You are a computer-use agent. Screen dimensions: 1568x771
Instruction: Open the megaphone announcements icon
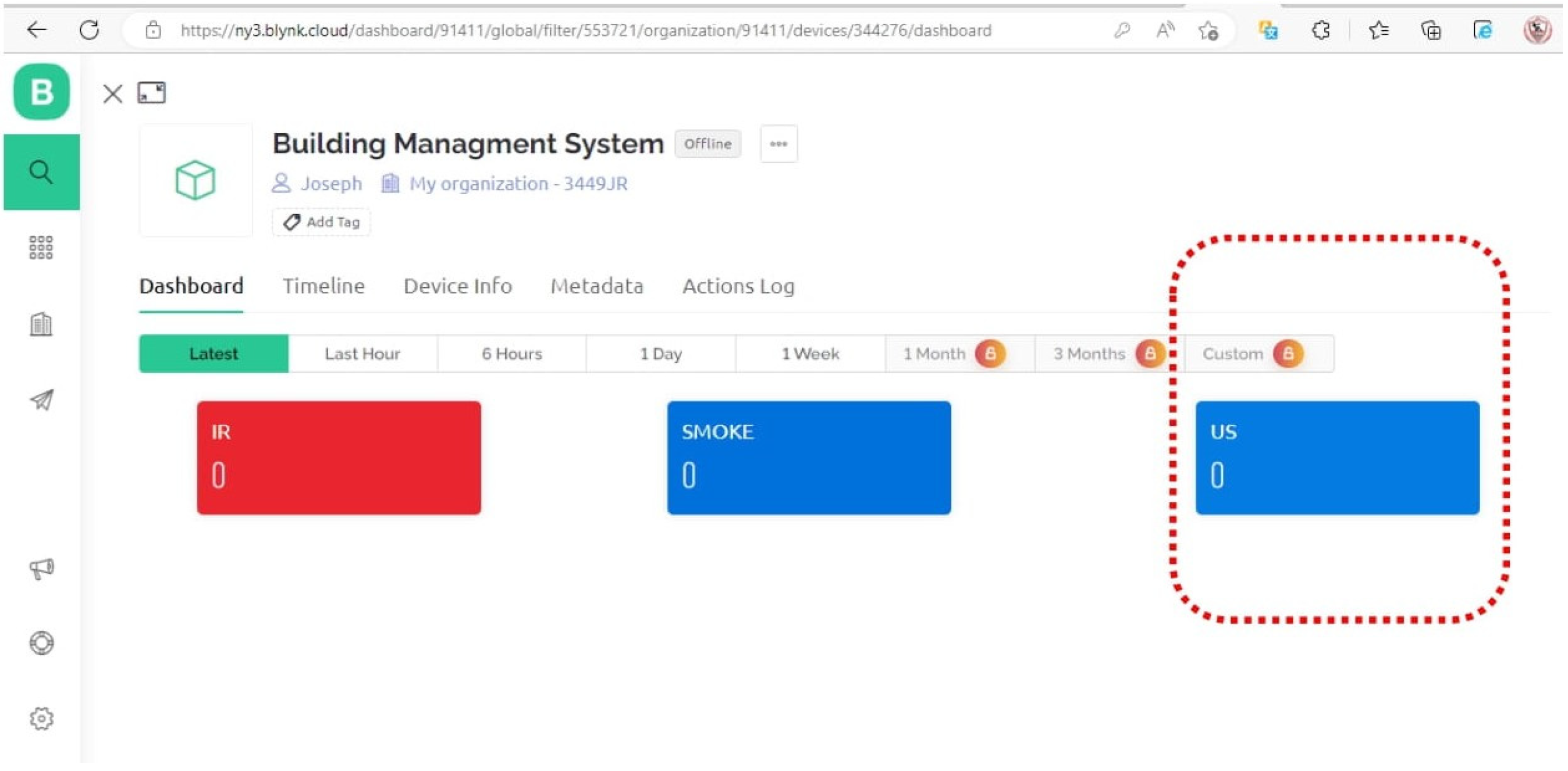pyautogui.click(x=41, y=568)
